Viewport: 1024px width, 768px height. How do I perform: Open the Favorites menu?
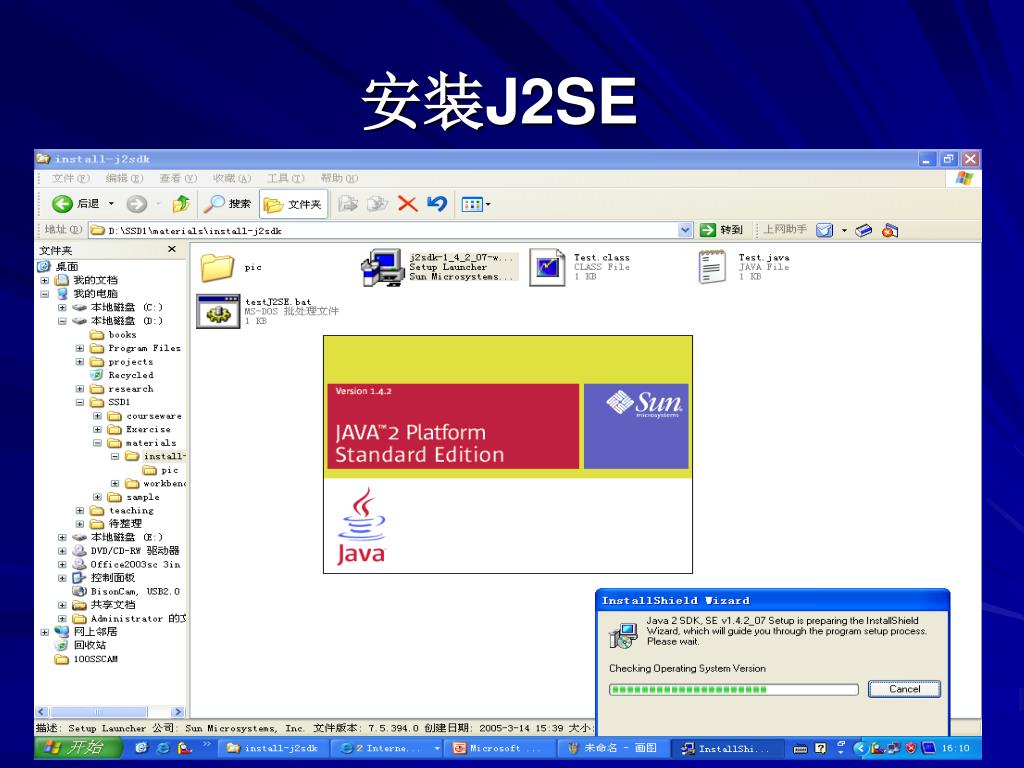232,178
